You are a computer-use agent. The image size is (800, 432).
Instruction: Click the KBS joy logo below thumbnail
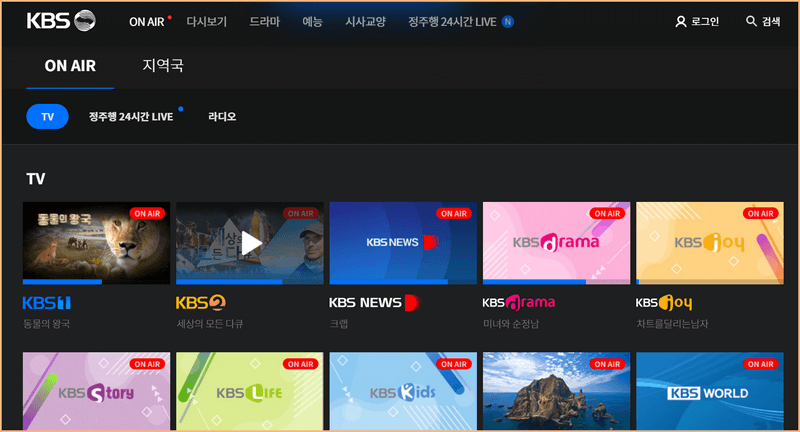[x=664, y=303]
